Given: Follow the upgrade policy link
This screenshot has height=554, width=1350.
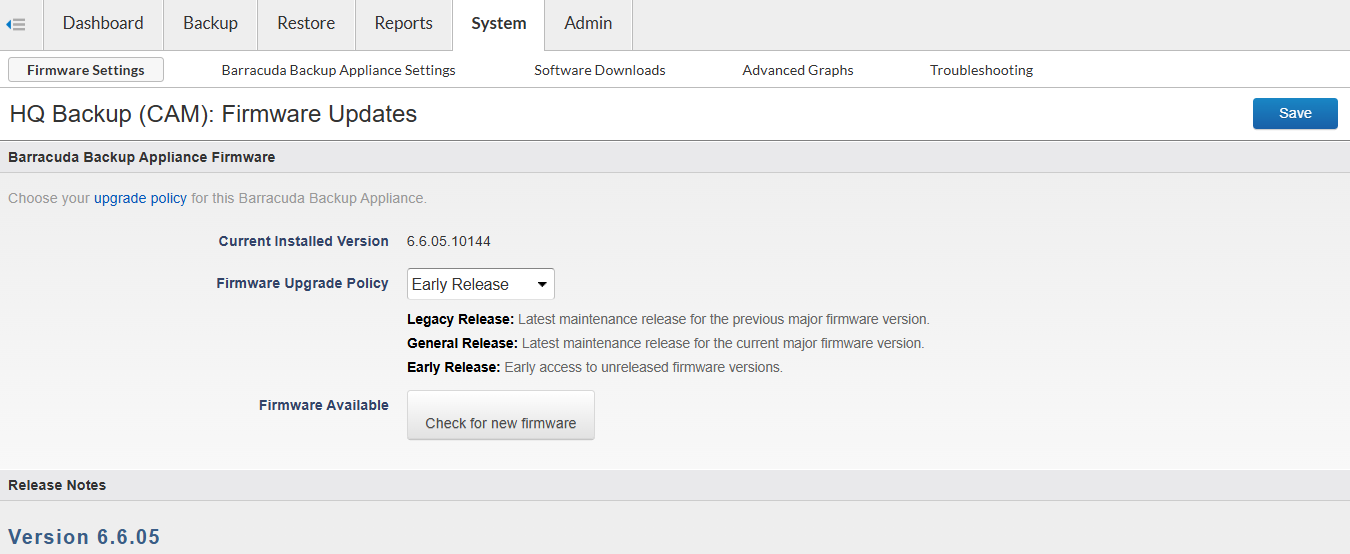Looking at the screenshot, I should pyautogui.click(x=140, y=198).
